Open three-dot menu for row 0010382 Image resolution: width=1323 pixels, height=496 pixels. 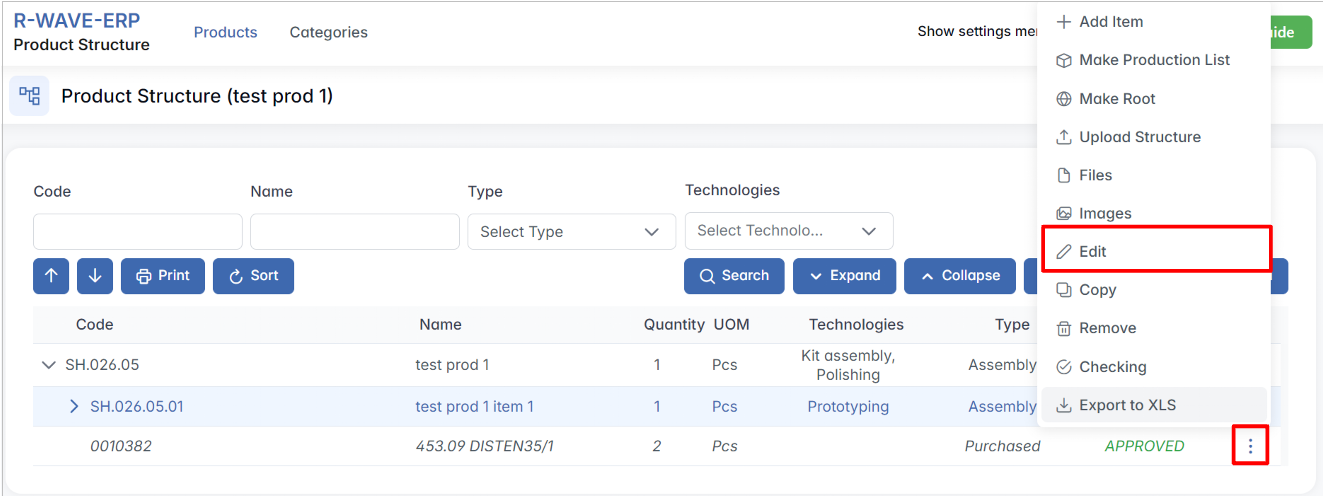click(1250, 446)
